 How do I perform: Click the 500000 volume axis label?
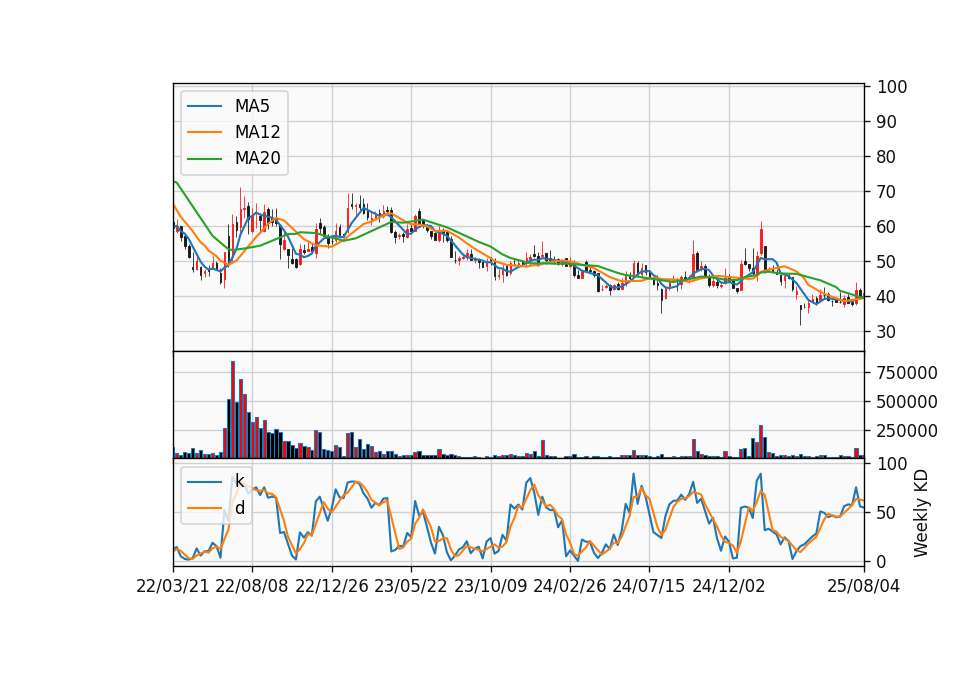[907, 402]
